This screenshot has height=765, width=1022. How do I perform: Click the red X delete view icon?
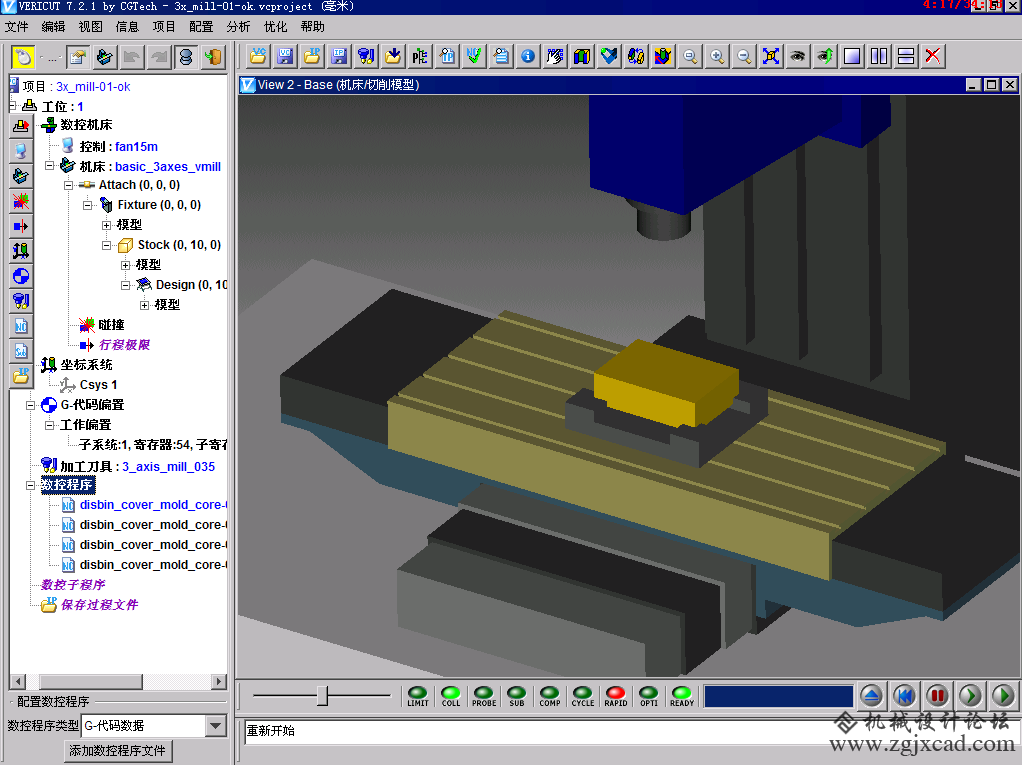933,56
